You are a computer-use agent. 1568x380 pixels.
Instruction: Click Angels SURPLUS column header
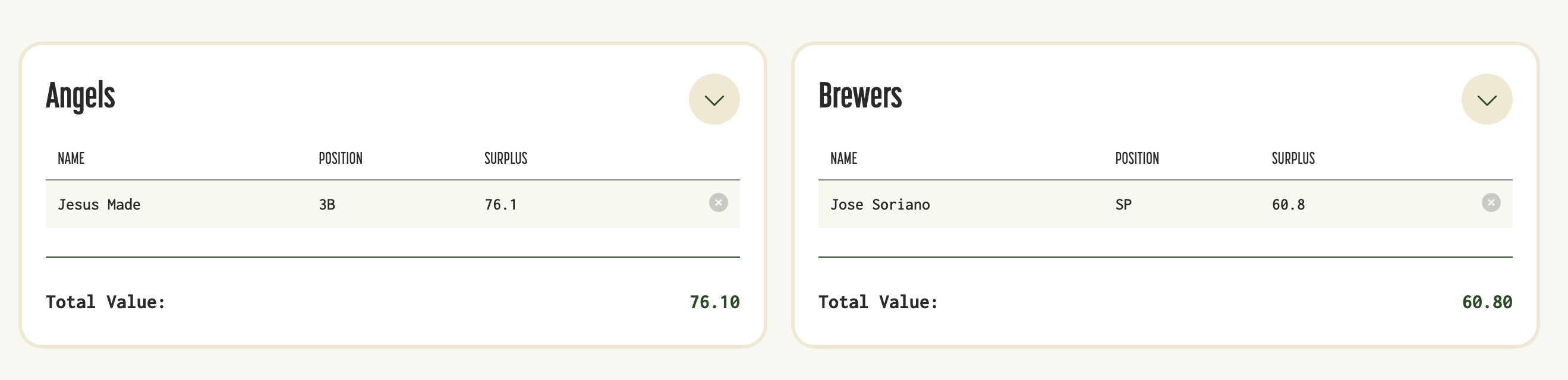[x=506, y=159]
